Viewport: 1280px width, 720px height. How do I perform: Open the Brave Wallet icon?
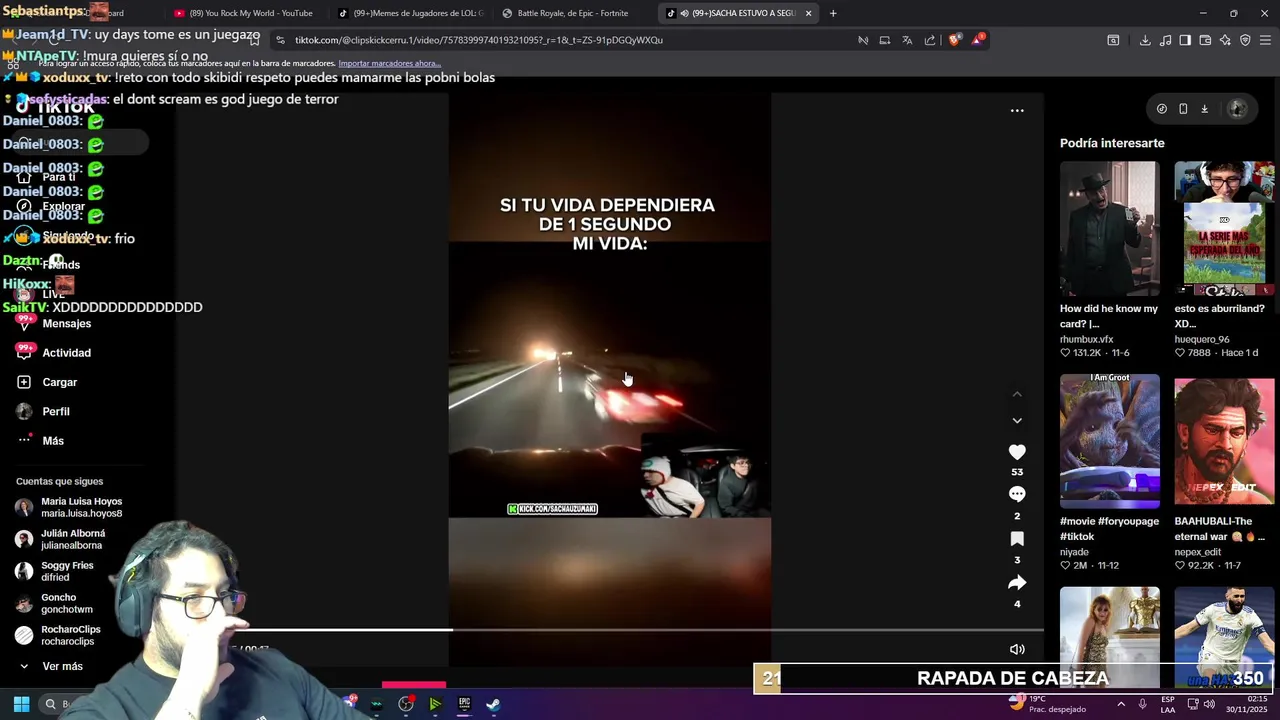(x=1205, y=40)
